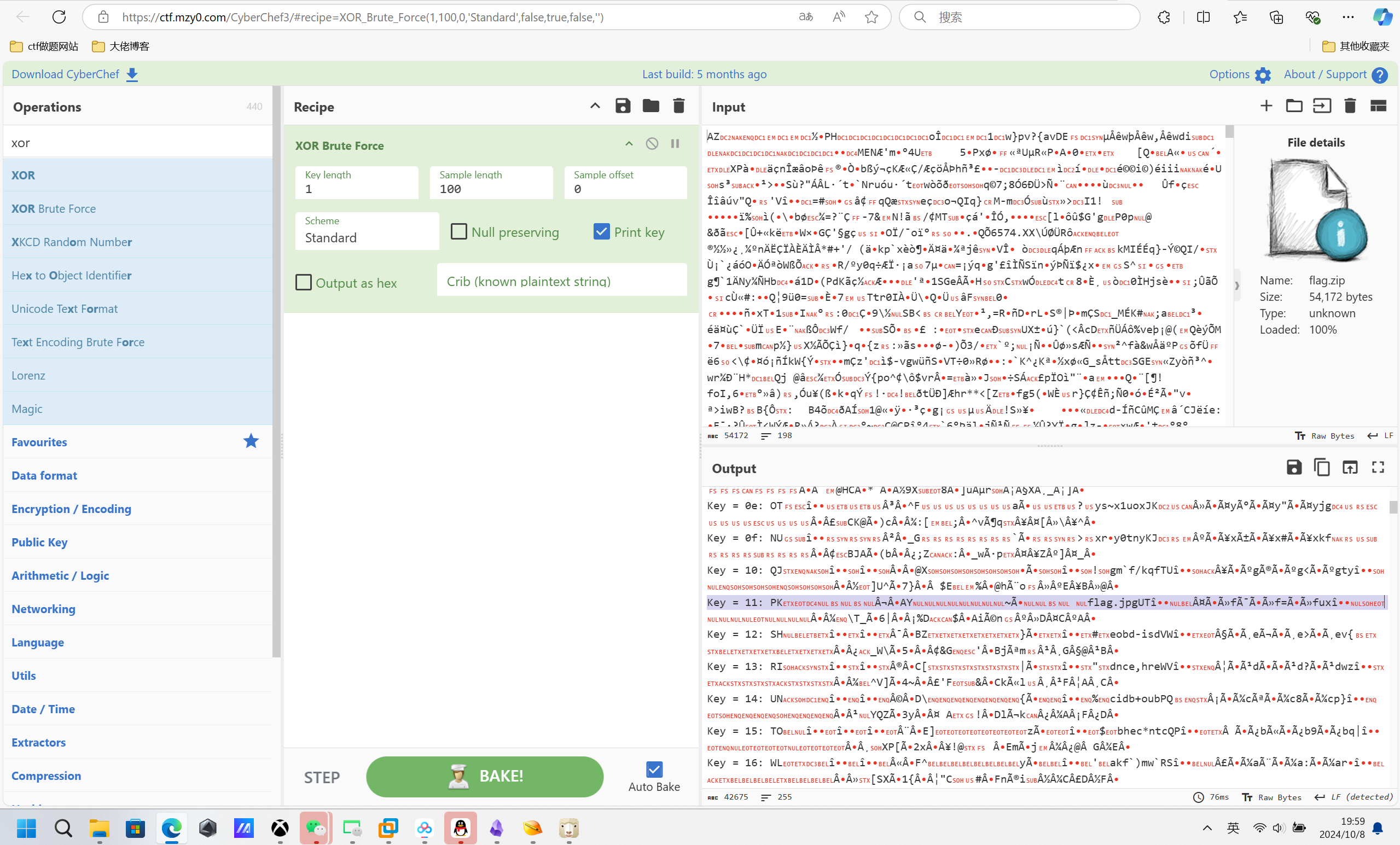Open About / Support help icon
Viewport: 1400px width, 845px height.
tap(1379, 75)
